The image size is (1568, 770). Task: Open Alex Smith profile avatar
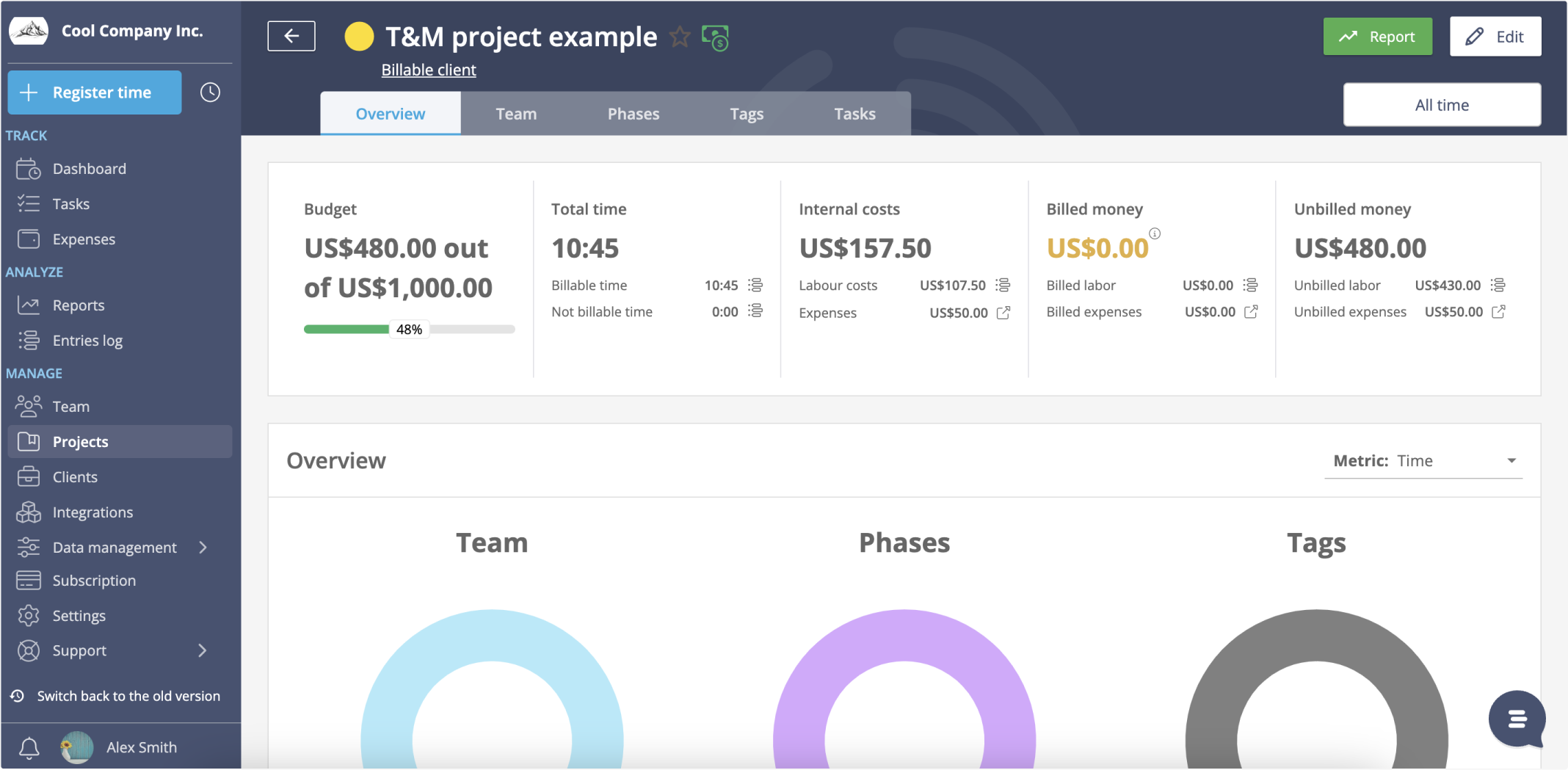point(76,747)
